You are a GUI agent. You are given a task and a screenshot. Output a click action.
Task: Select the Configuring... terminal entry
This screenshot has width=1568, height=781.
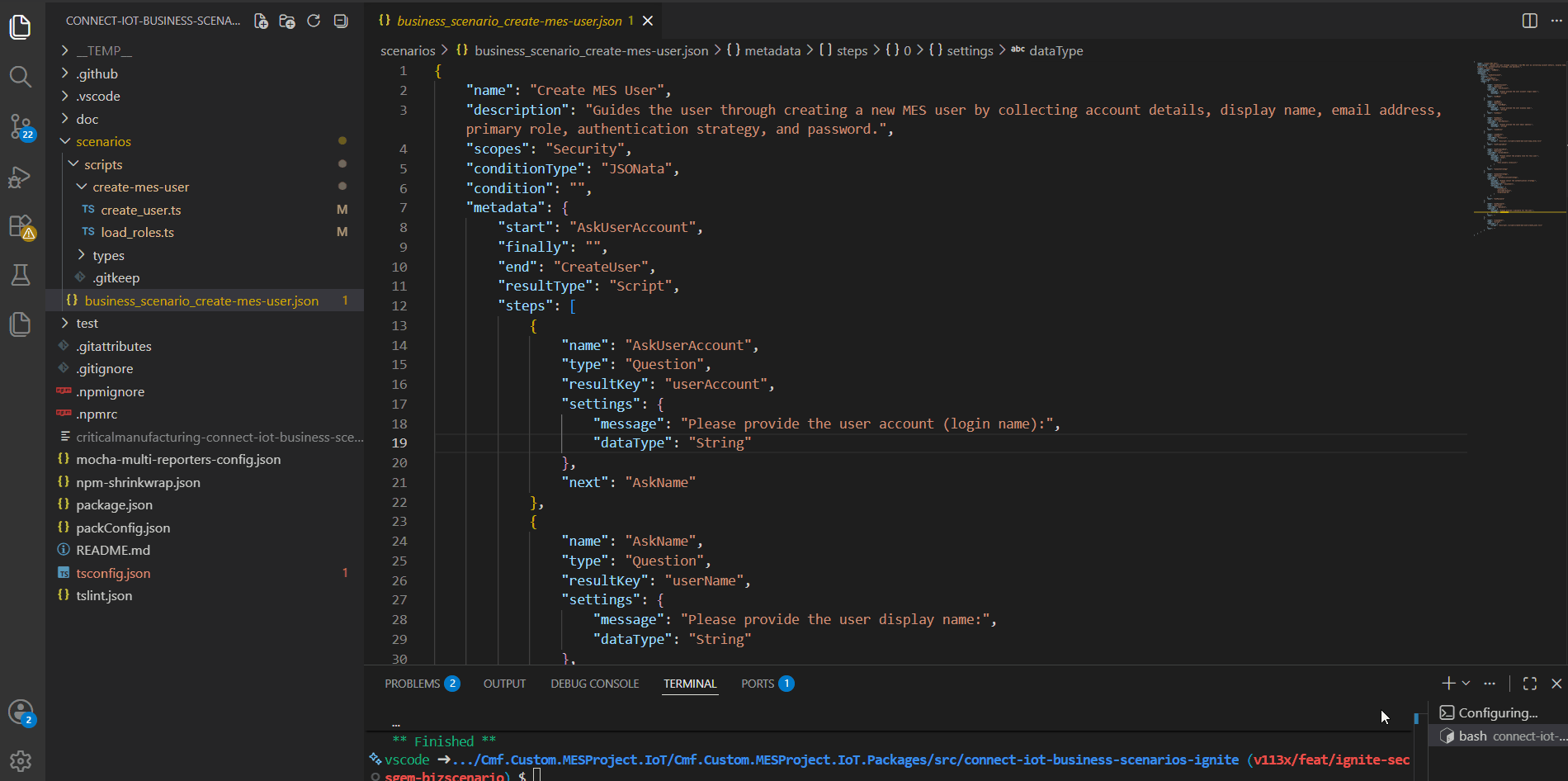[x=1497, y=712]
